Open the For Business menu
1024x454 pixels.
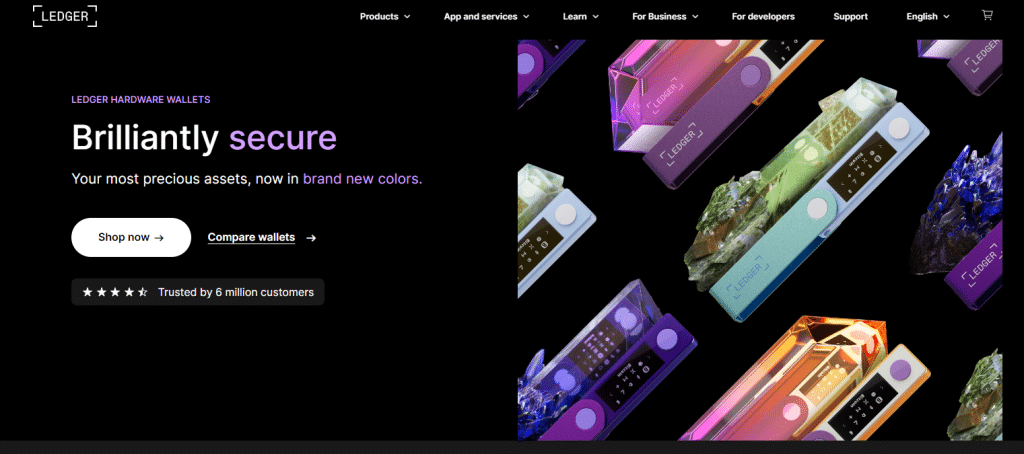[x=659, y=16]
